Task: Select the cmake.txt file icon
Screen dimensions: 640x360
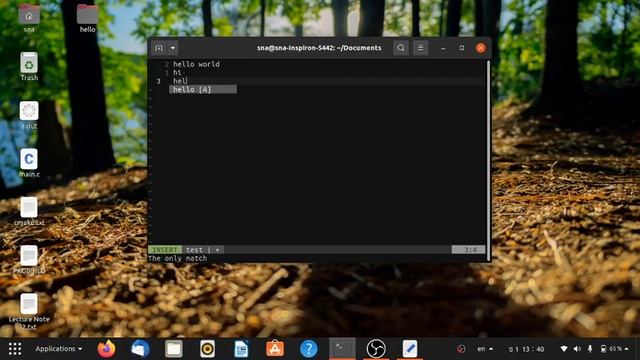Action: 29,211
